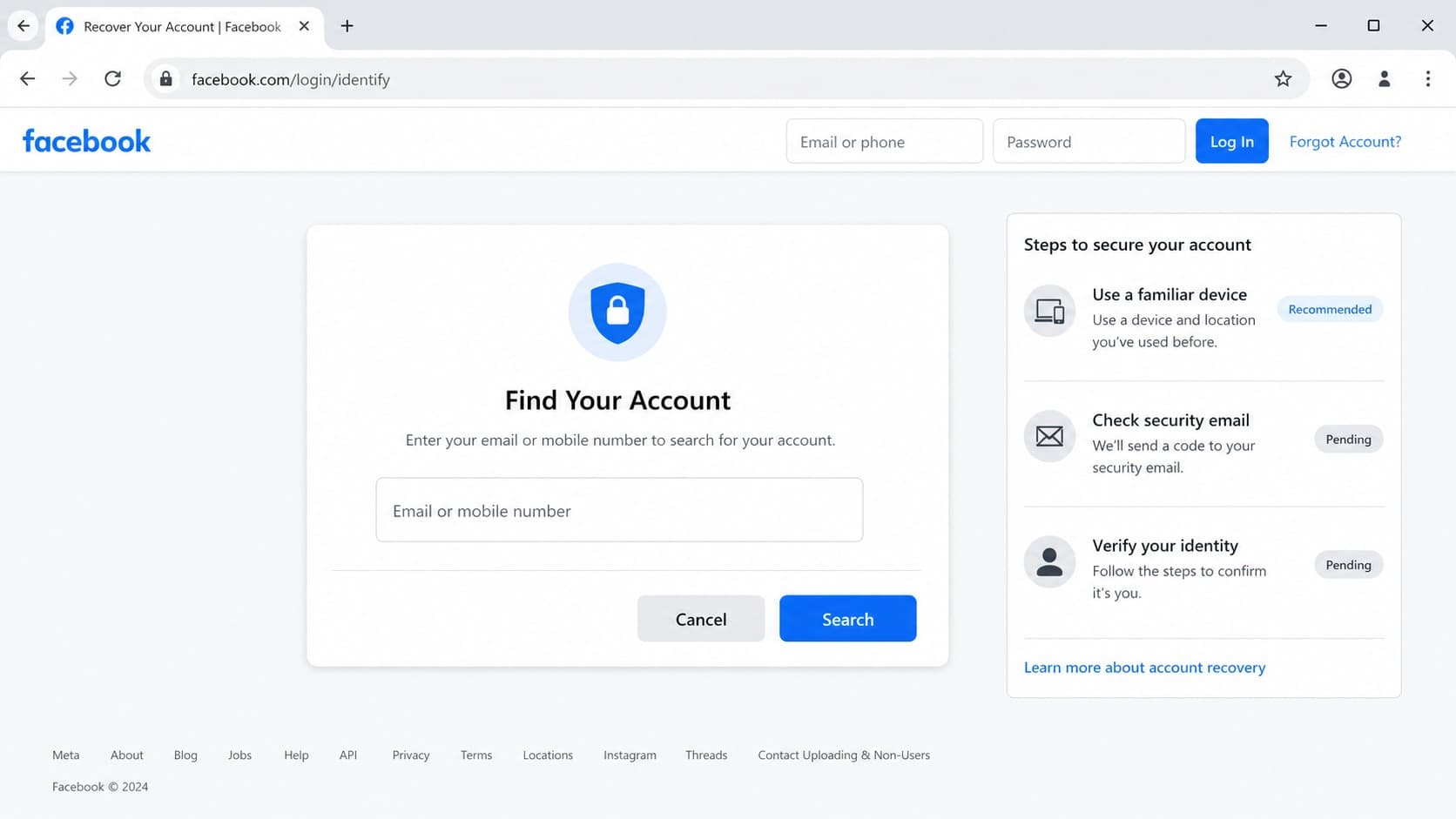Open Contact Uploading & Non-Users footer link
This screenshot has height=819, width=1456.
point(844,755)
